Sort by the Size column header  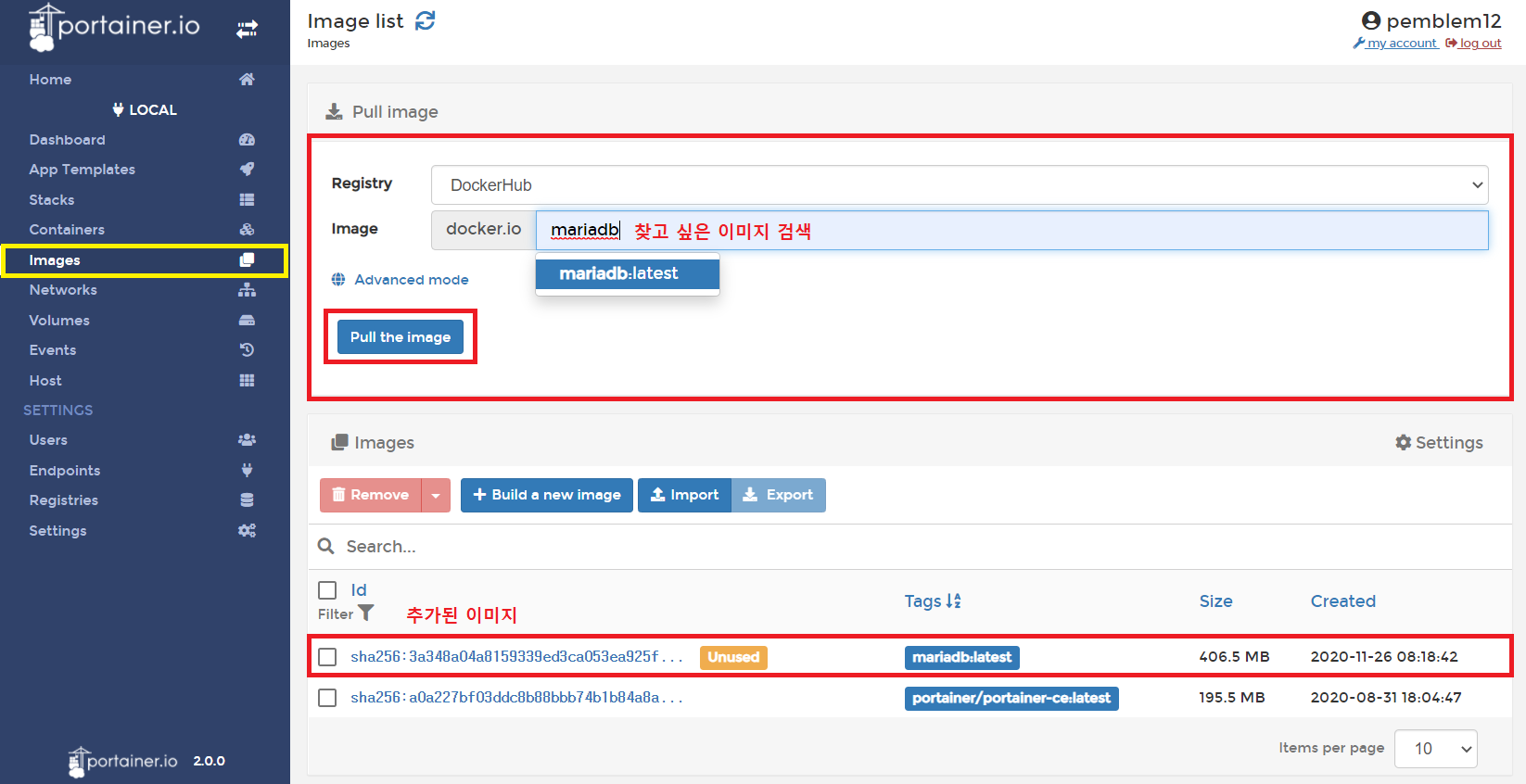1215,601
